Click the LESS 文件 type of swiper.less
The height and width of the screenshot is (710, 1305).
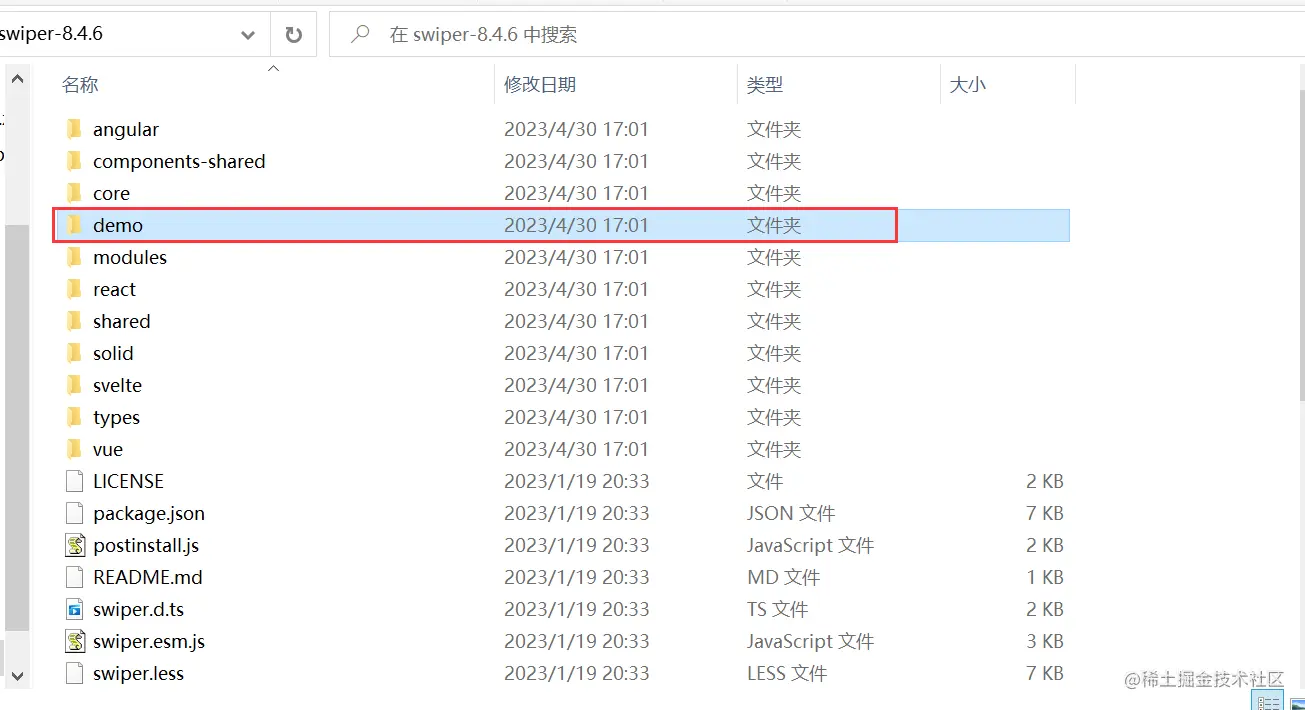coord(787,674)
